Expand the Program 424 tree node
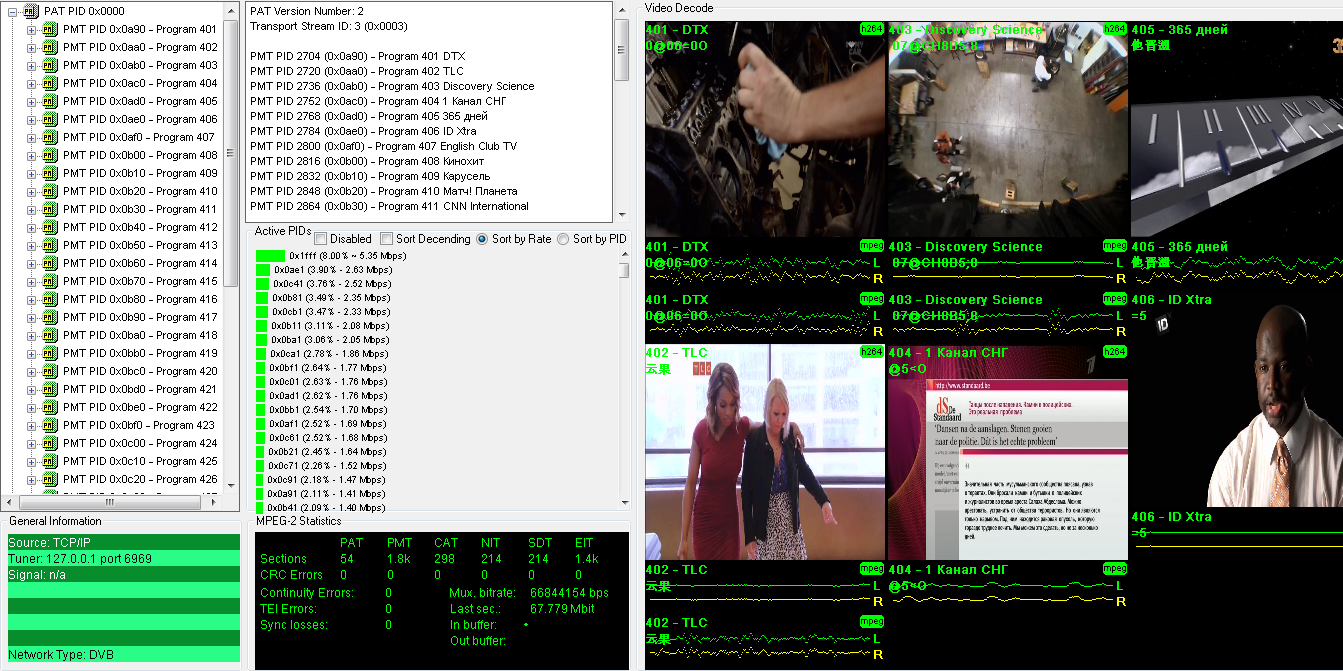The image size is (1343, 671). pyautogui.click(x=31, y=443)
